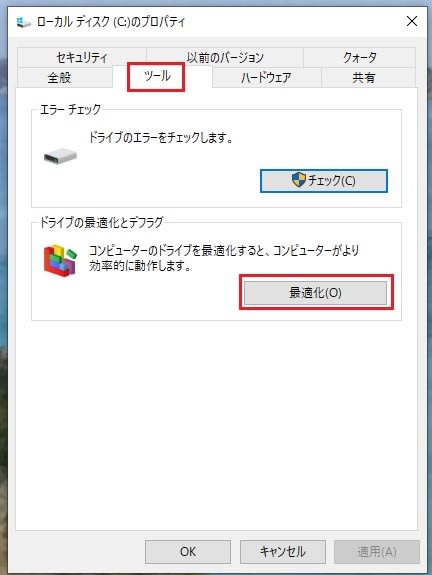The height and width of the screenshot is (575, 432).
Task: Click the optimization description text paragraph
Action: tap(224, 258)
